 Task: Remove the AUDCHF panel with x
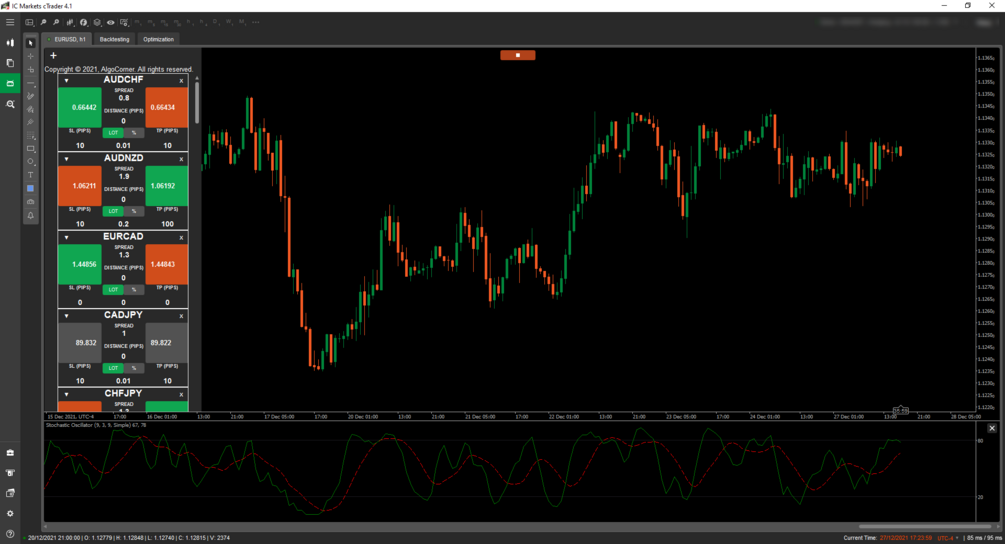181,81
